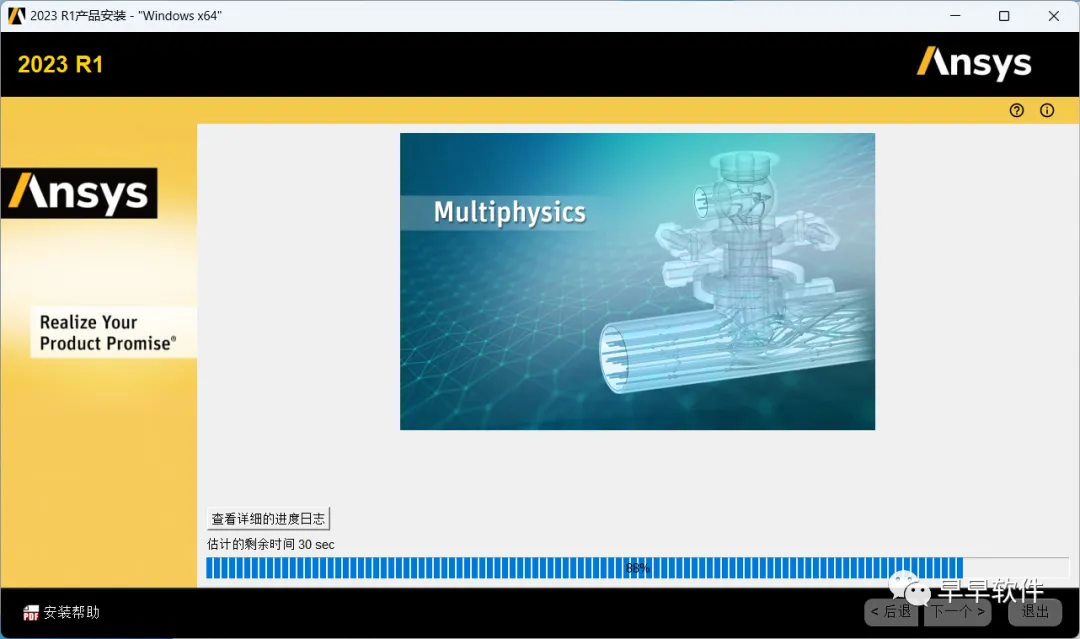Click the Ansys logo in the left sidebar
This screenshot has height=639, width=1080.
(x=79, y=193)
